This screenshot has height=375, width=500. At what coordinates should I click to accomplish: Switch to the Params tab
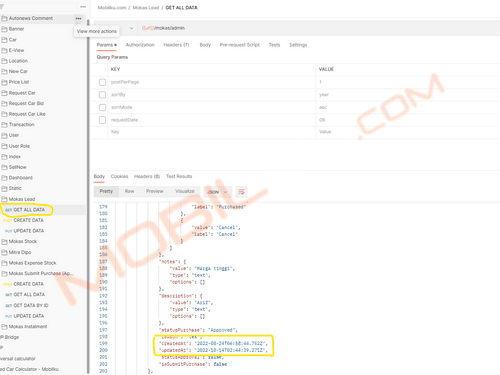(106, 45)
